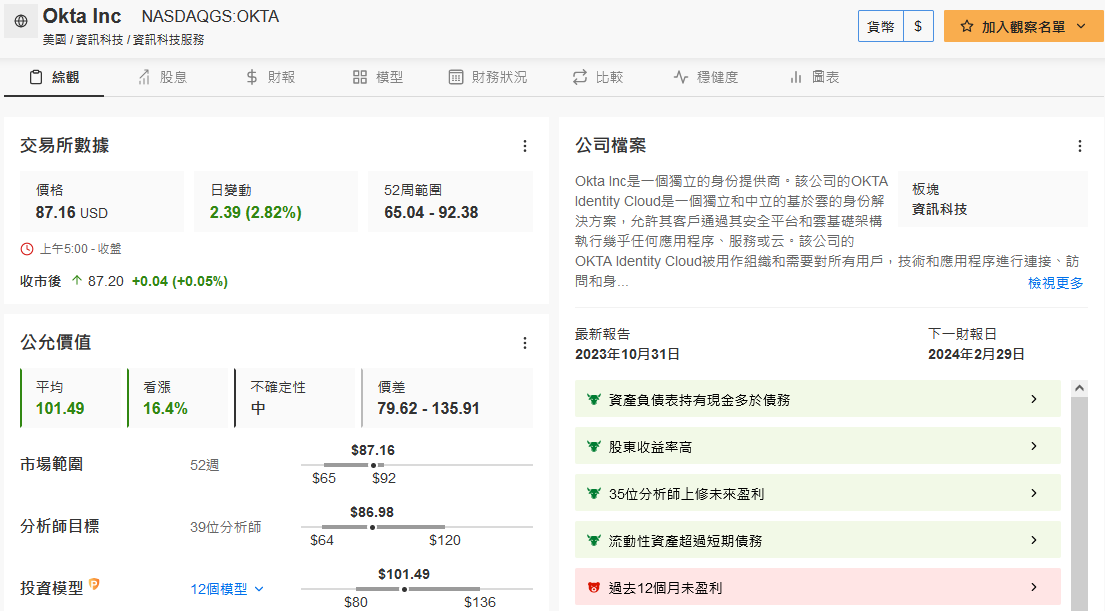Viewport: 1105px width, 611px height.
Task: Click the red clock icon by 上午5:00
Action: tap(27, 249)
